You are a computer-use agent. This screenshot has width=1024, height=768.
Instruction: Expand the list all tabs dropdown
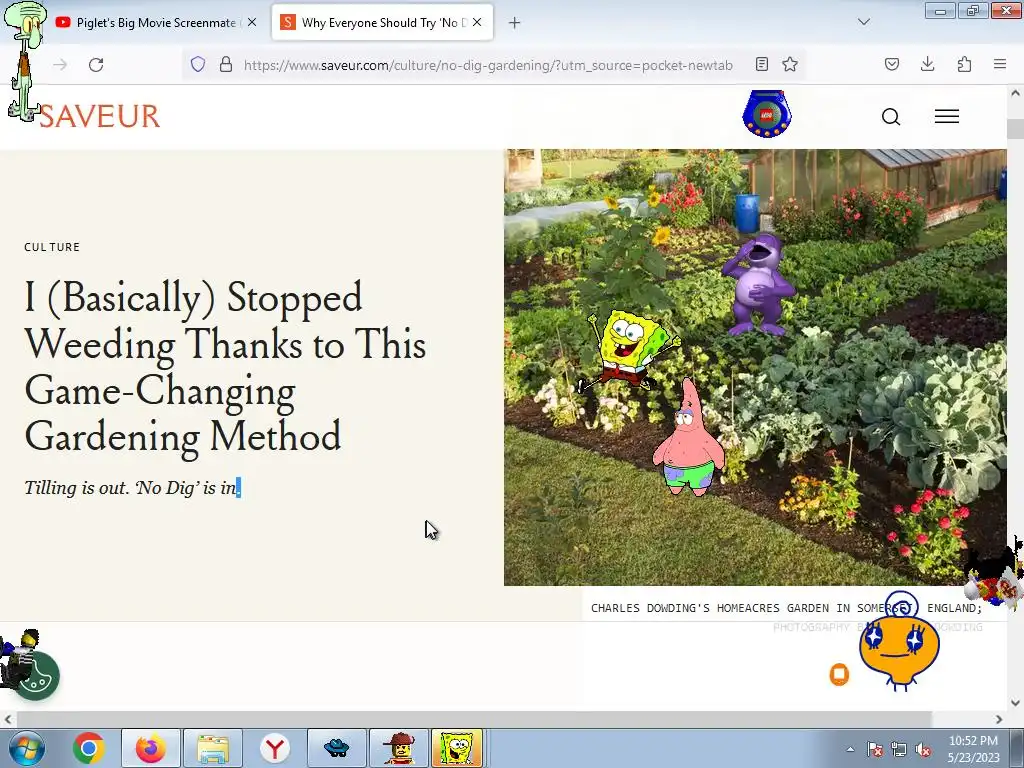pyautogui.click(x=863, y=22)
